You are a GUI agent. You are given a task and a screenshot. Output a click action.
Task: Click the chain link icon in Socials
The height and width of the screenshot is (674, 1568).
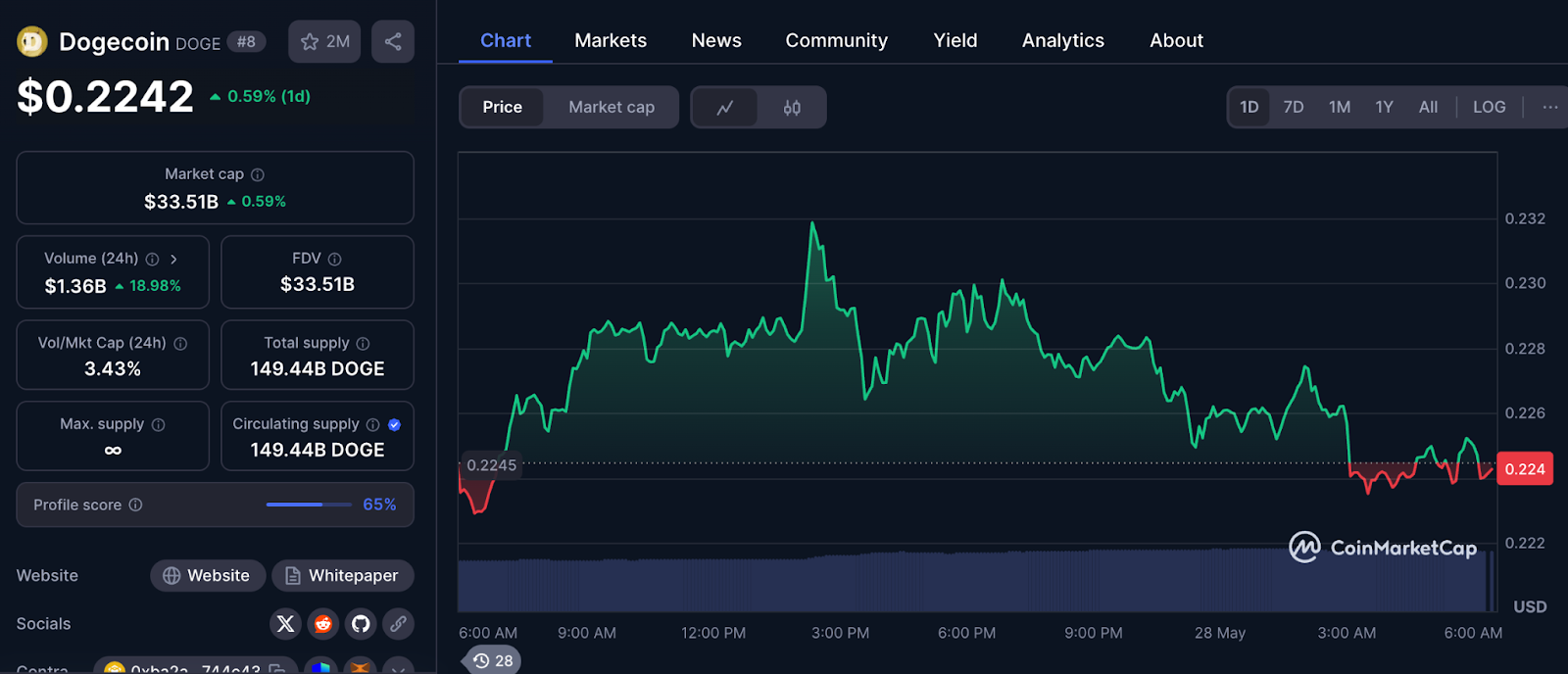click(398, 623)
